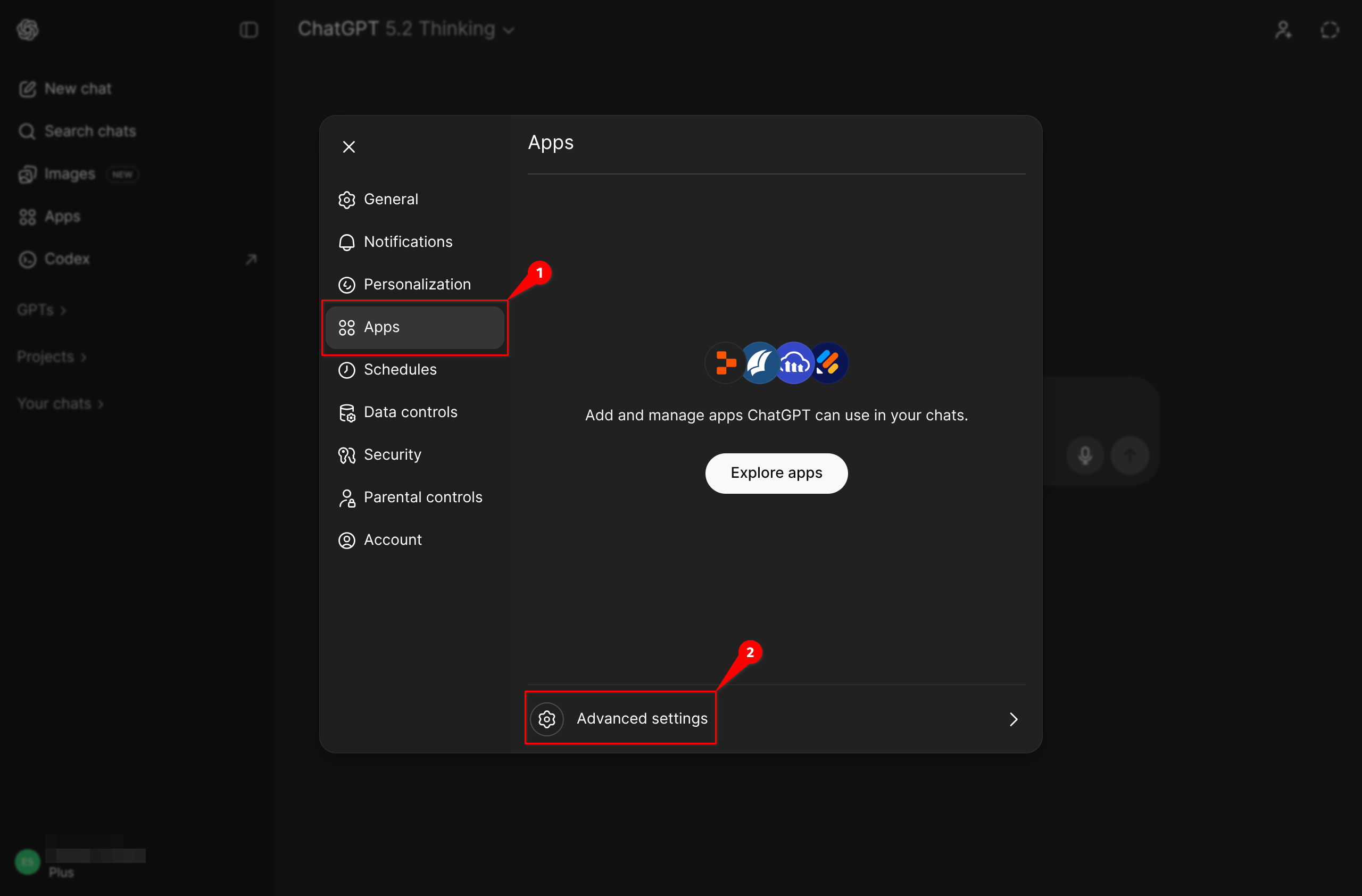
Task: Open Notifications settings section
Action: [408, 242]
